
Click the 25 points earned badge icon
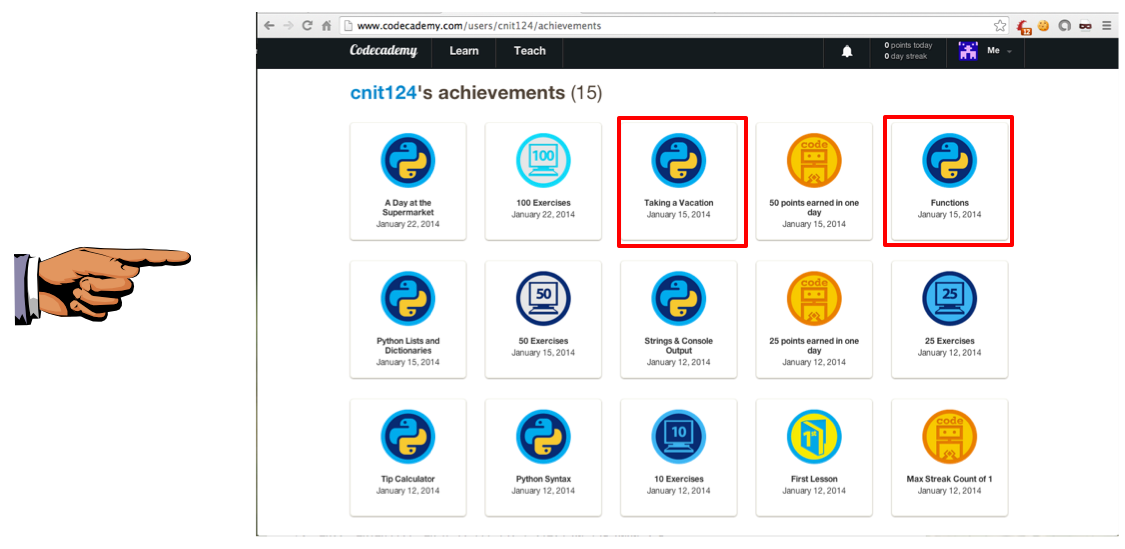click(x=814, y=299)
